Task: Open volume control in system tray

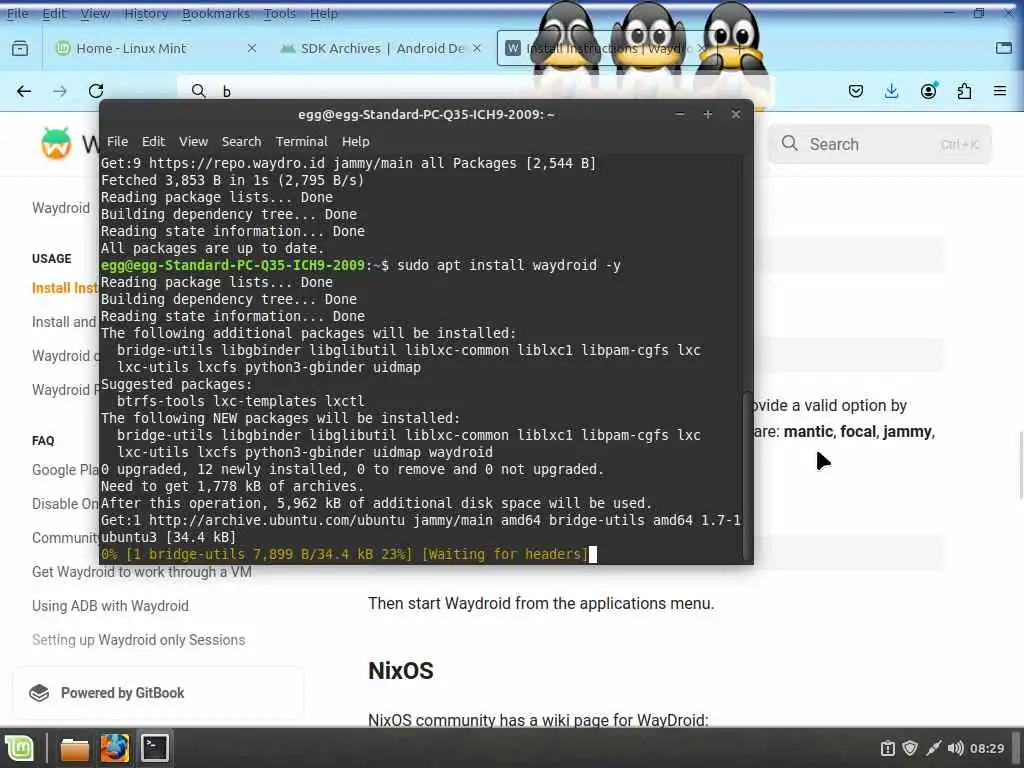Action: pyautogui.click(x=955, y=748)
